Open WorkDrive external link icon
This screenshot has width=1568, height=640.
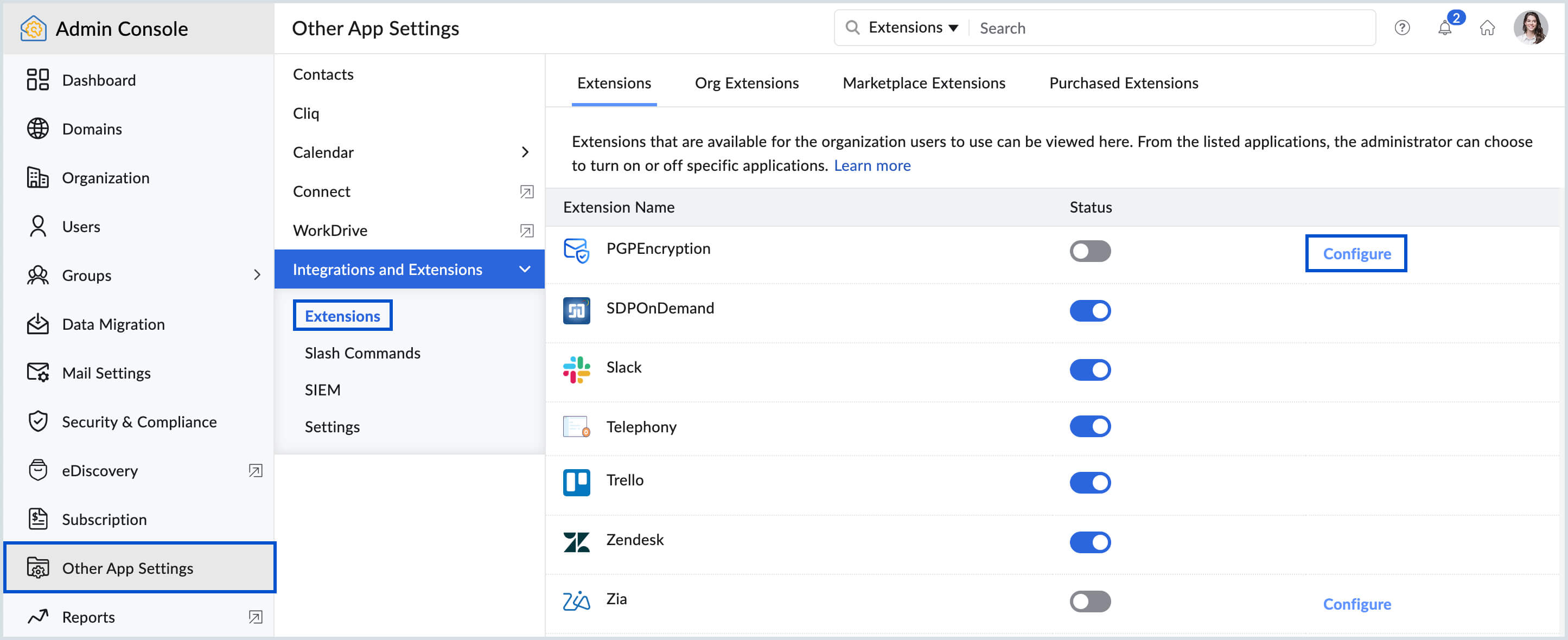[526, 231]
